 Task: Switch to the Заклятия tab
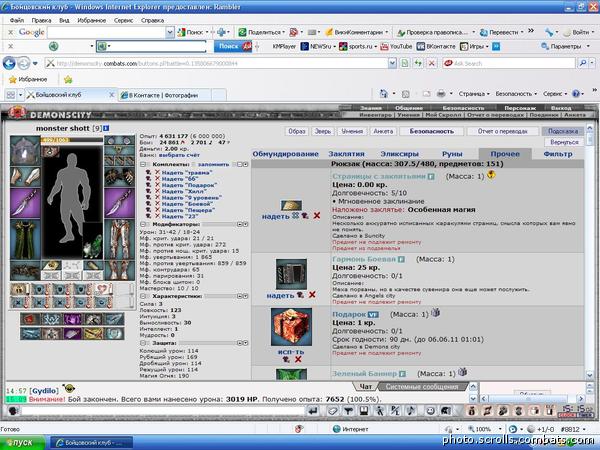[x=346, y=154]
